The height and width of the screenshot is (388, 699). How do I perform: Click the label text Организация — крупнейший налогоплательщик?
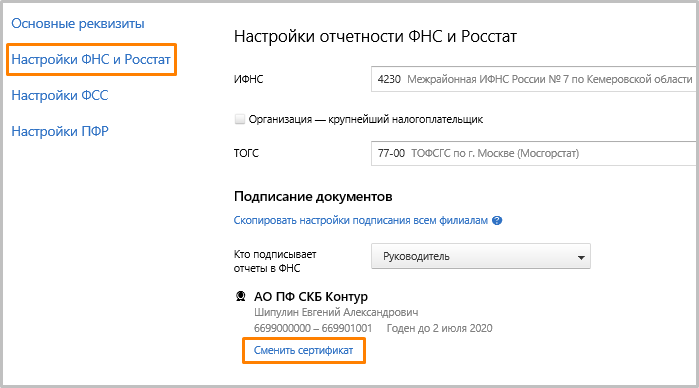[366, 120]
